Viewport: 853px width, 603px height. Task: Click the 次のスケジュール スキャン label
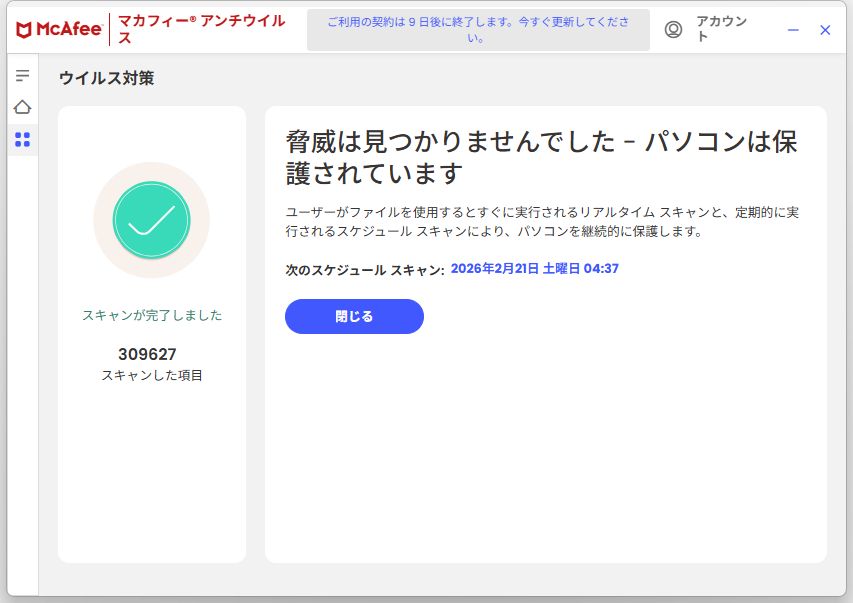tap(364, 270)
